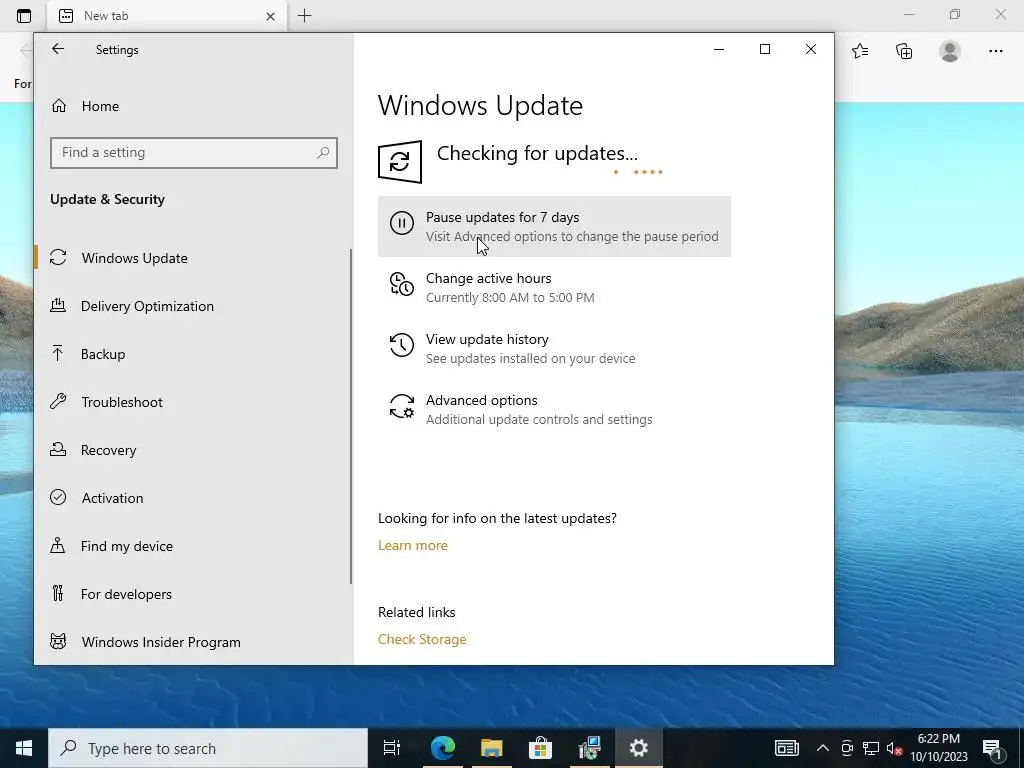
Task: Click the Troubleshoot wrench icon
Action: (58, 401)
